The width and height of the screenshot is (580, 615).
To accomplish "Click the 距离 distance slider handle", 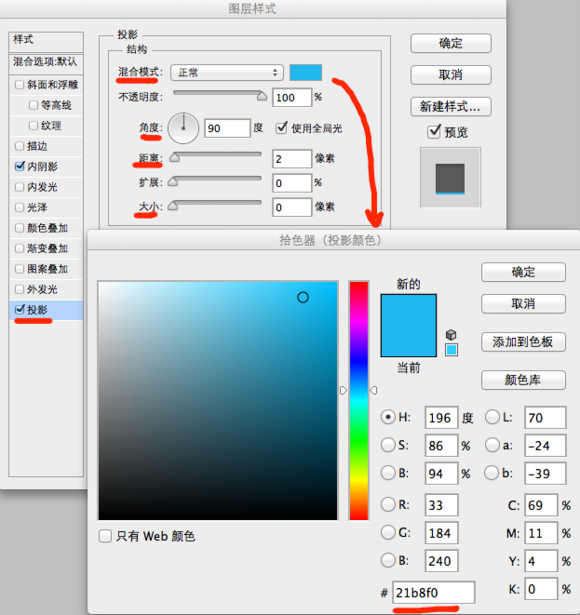I will tap(175, 157).
